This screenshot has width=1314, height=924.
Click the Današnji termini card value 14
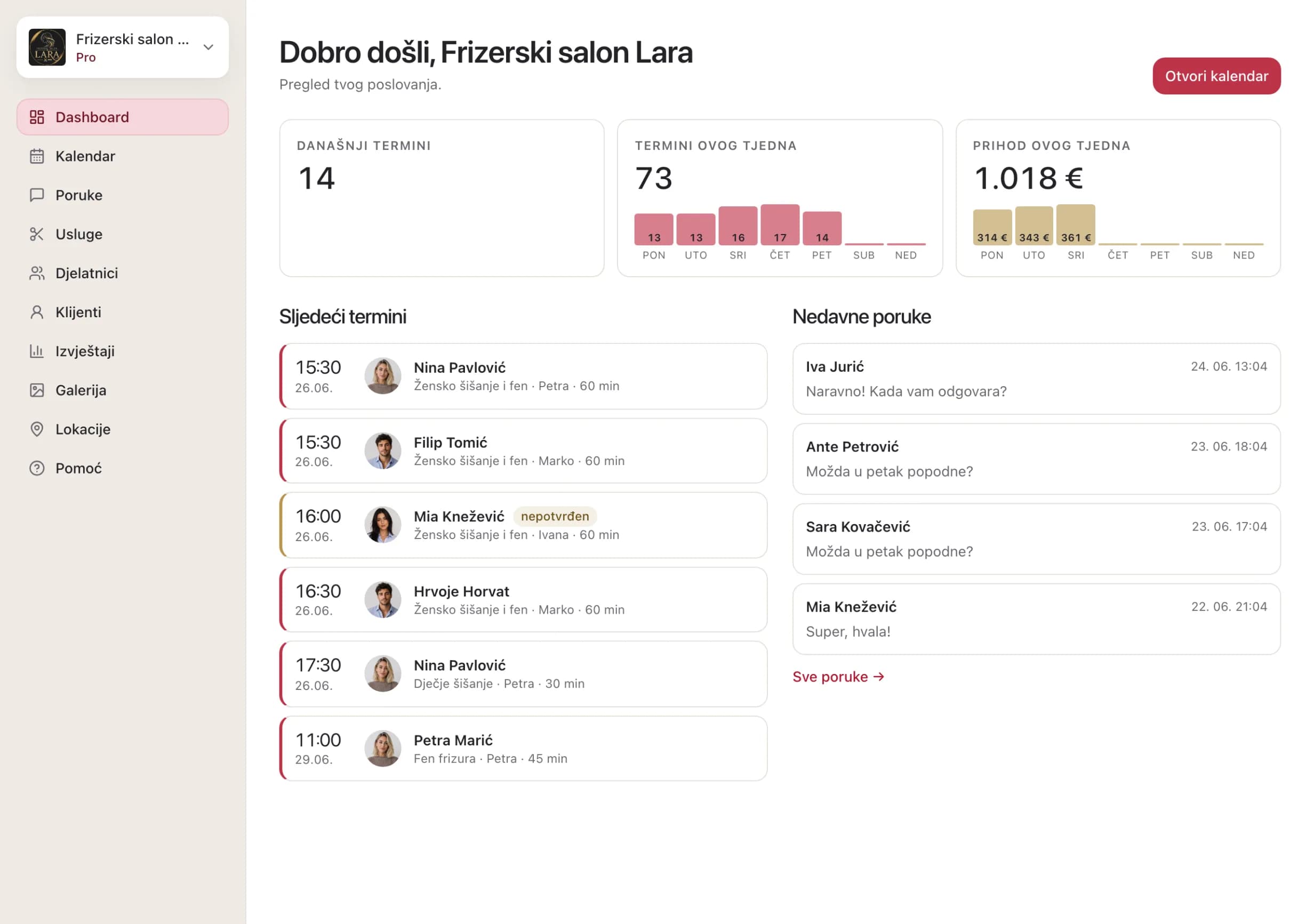[316, 178]
